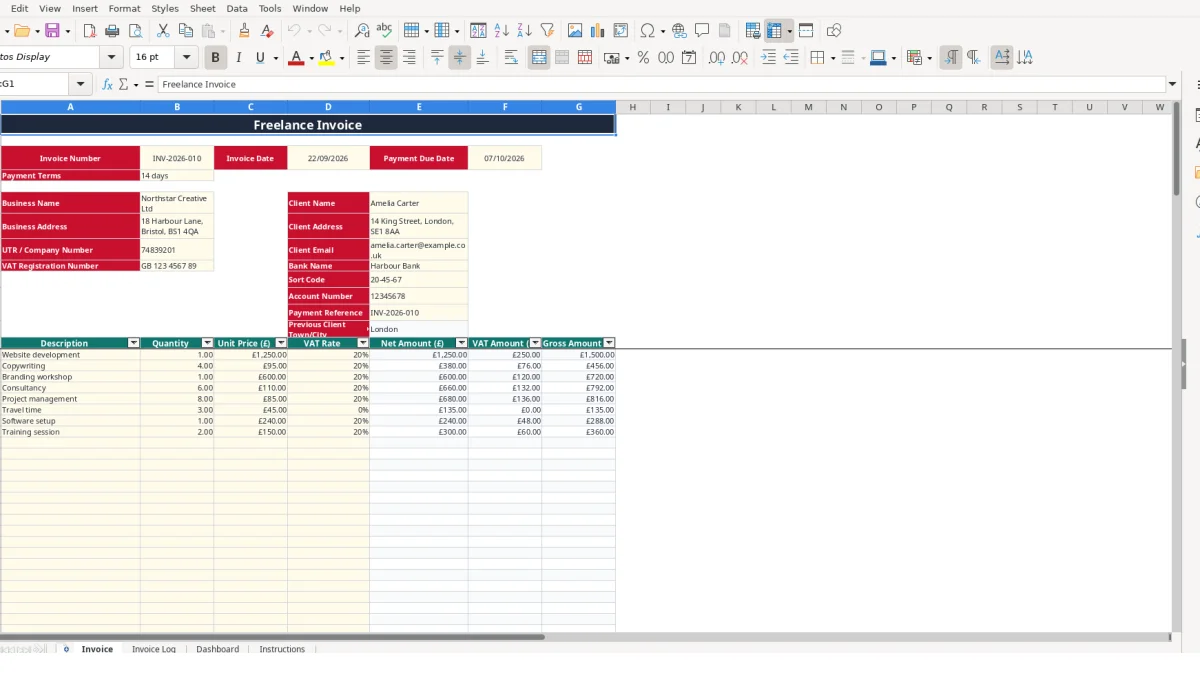The image size is (1200, 675).
Task: Toggle freeze rows and columns
Action: (774, 31)
